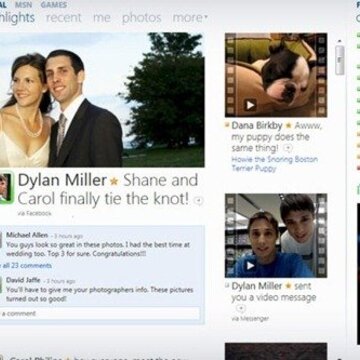View all 23 comments link
360x360 pixels.
tap(26, 266)
